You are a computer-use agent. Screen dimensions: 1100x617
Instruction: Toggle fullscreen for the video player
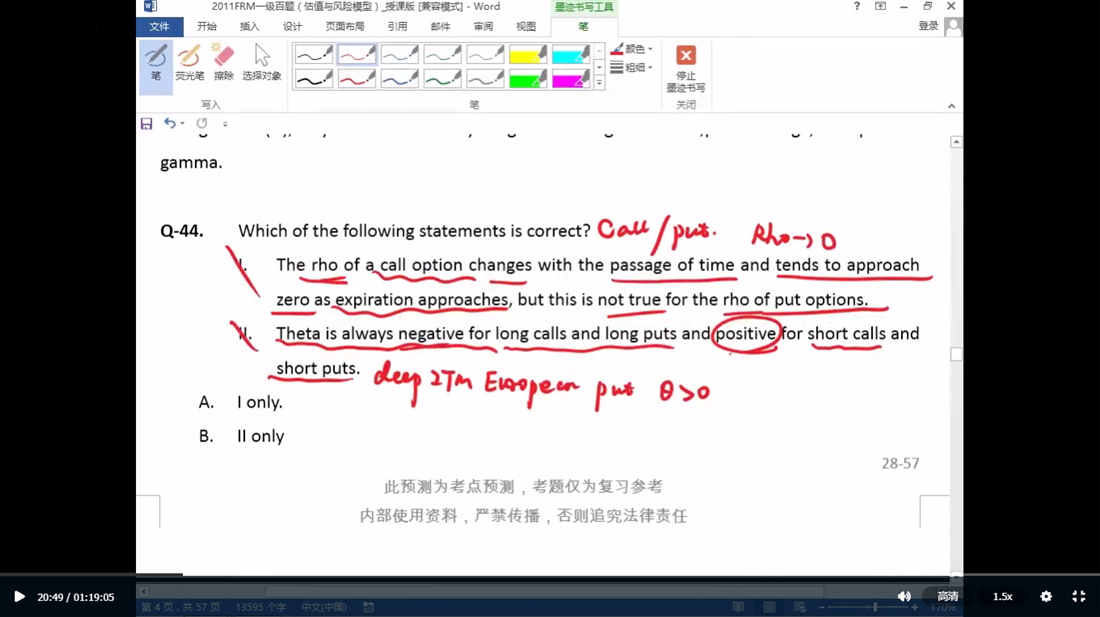(1079, 597)
